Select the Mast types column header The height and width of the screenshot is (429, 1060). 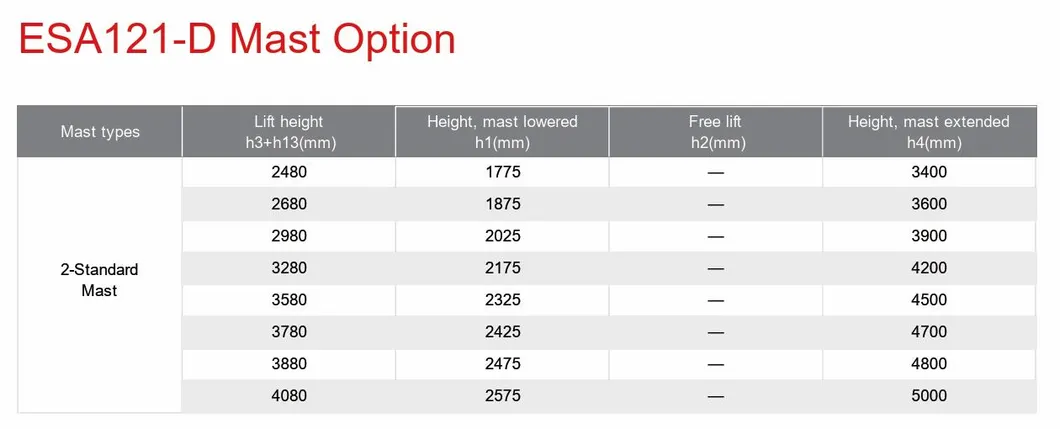click(100, 132)
